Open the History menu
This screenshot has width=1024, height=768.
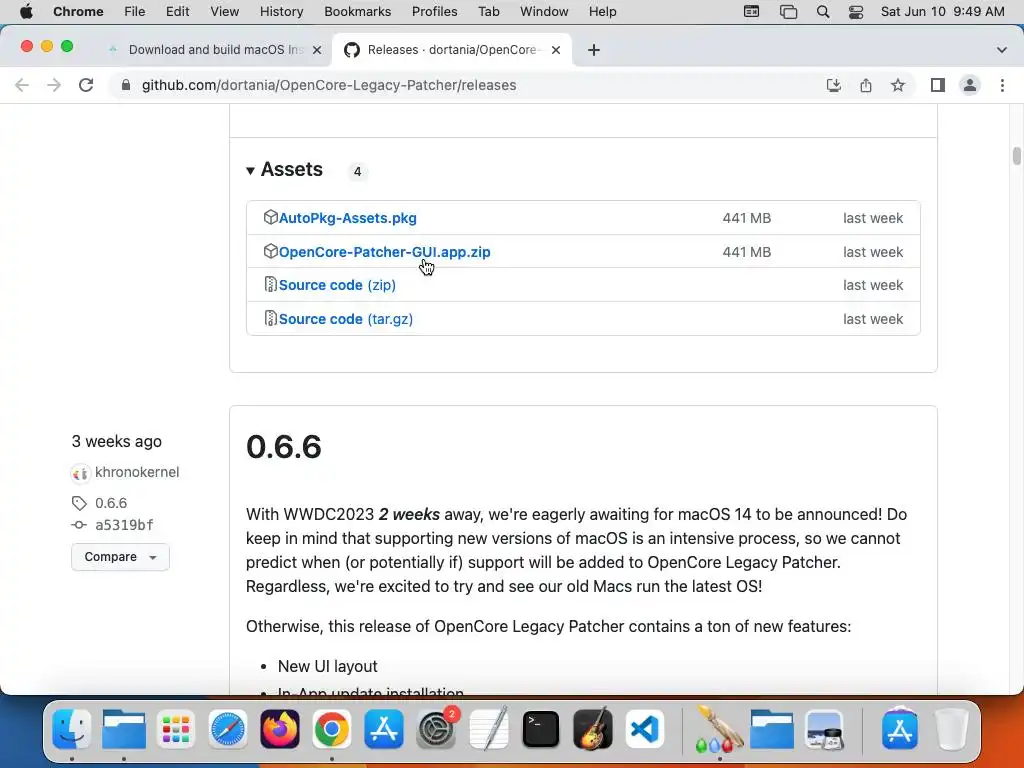[281, 12]
